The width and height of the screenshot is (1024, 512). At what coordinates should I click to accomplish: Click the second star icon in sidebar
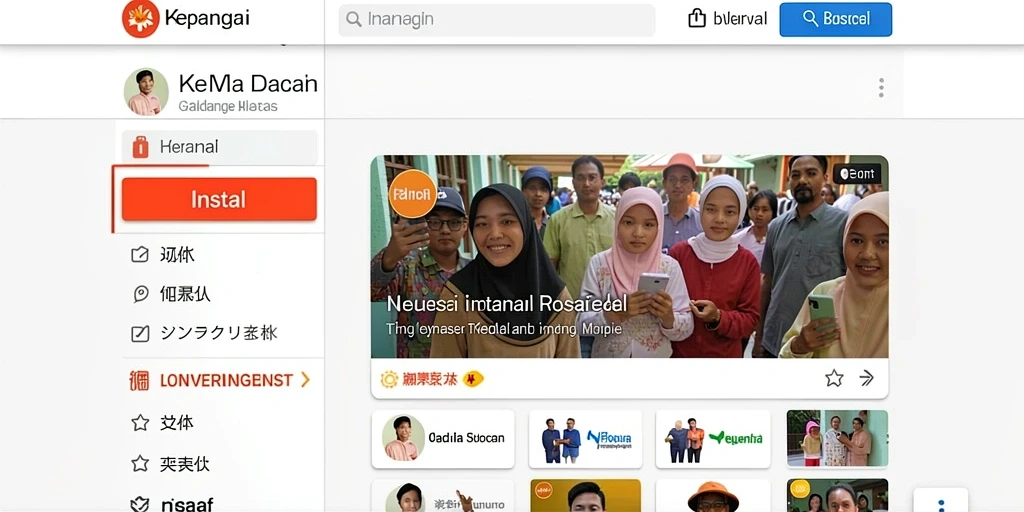140,464
